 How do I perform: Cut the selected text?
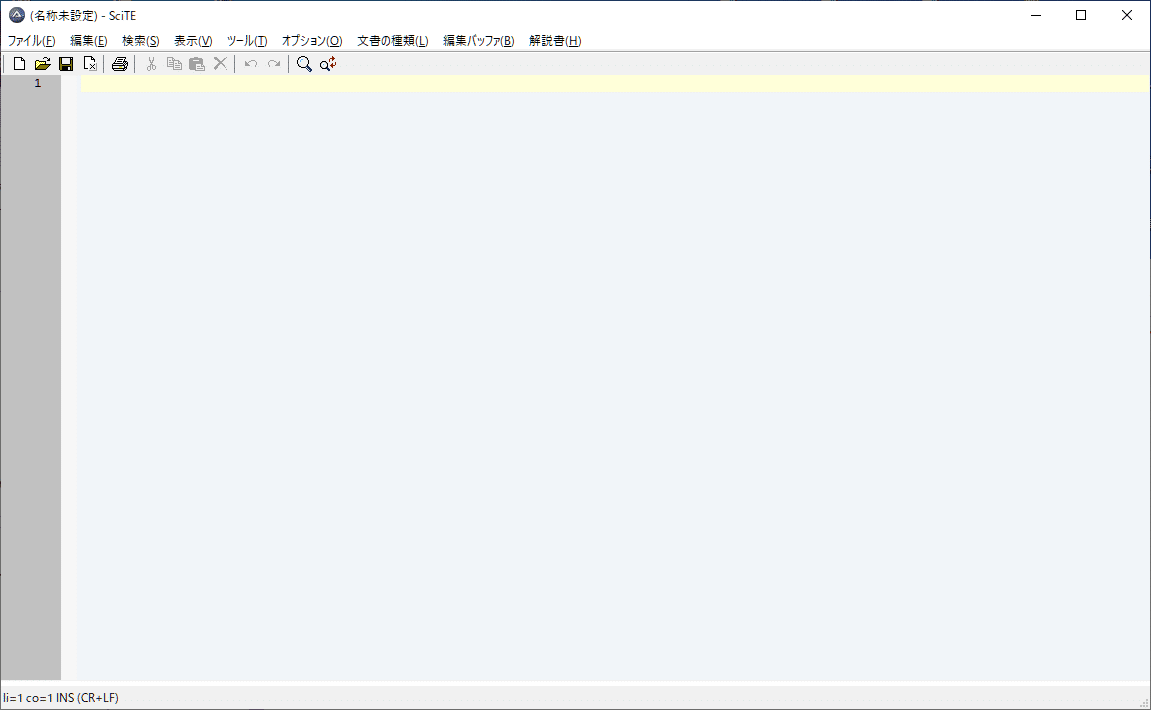pyautogui.click(x=151, y=63)
